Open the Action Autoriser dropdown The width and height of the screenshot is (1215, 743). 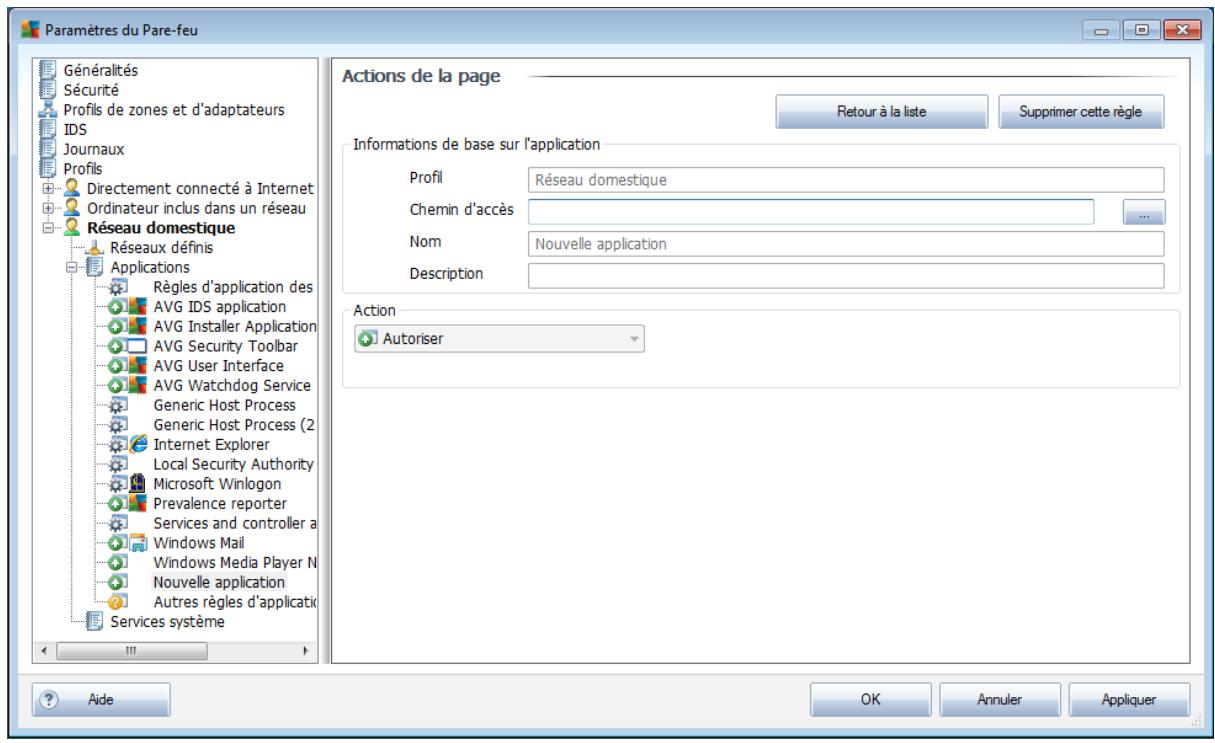[499, 340]
